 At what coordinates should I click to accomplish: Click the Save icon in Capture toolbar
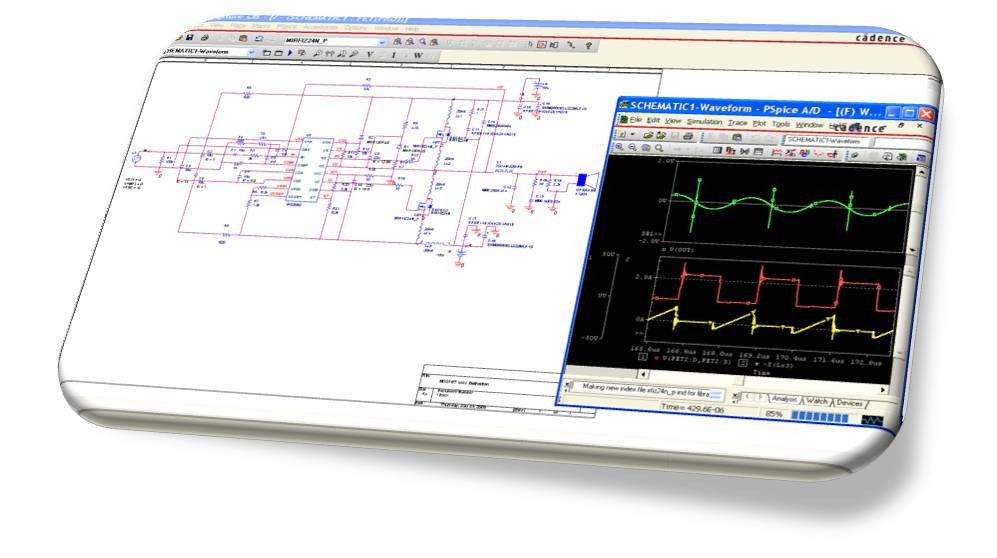[x=189, y=38]
